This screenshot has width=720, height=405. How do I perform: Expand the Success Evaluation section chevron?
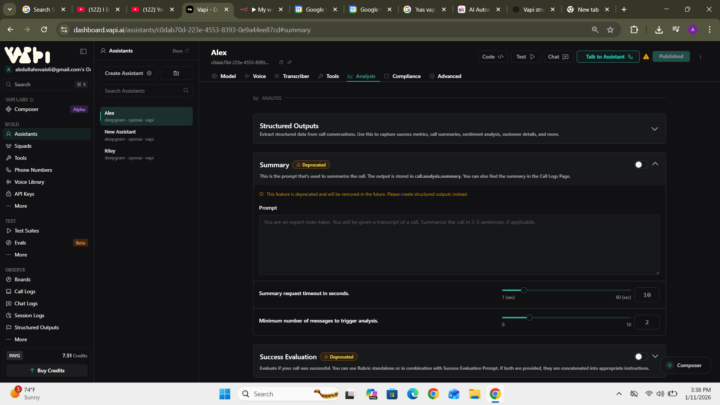tap(655, 356)
